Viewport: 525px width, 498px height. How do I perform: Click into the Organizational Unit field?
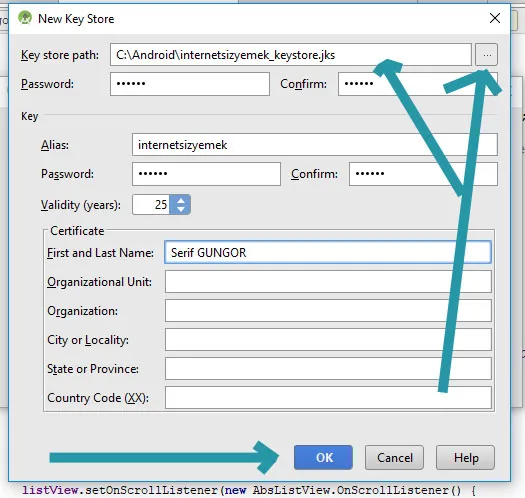point(328,282)
